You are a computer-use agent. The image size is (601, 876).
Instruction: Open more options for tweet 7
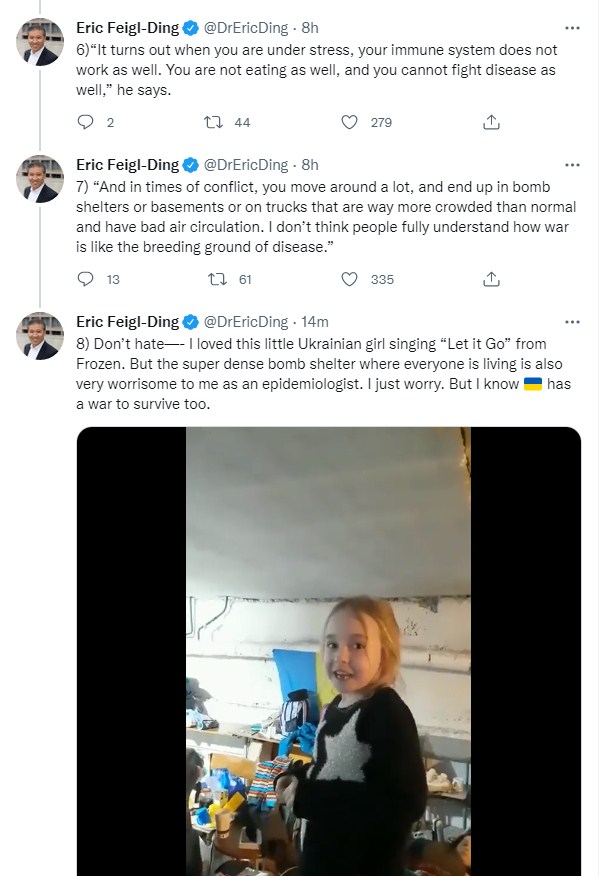[572, 164]
